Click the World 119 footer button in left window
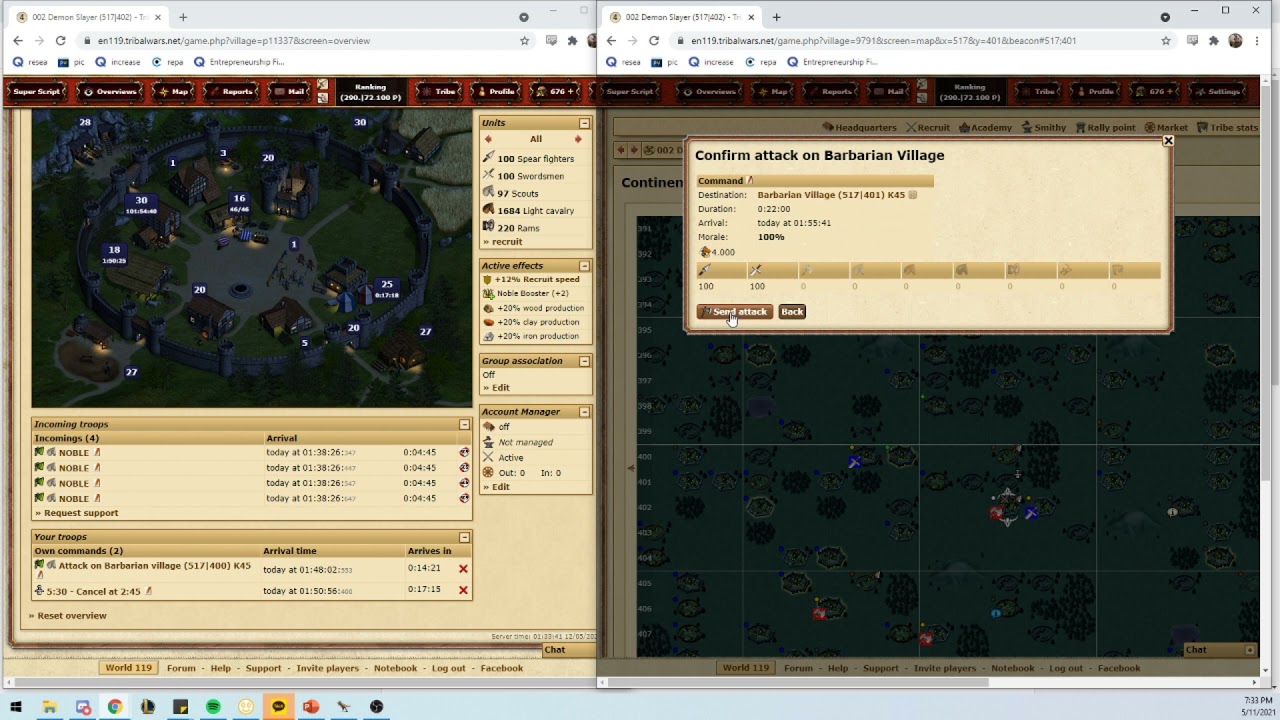Image resolution: width=1280 pixels, height=720 pixels. (x=129, y=668)
